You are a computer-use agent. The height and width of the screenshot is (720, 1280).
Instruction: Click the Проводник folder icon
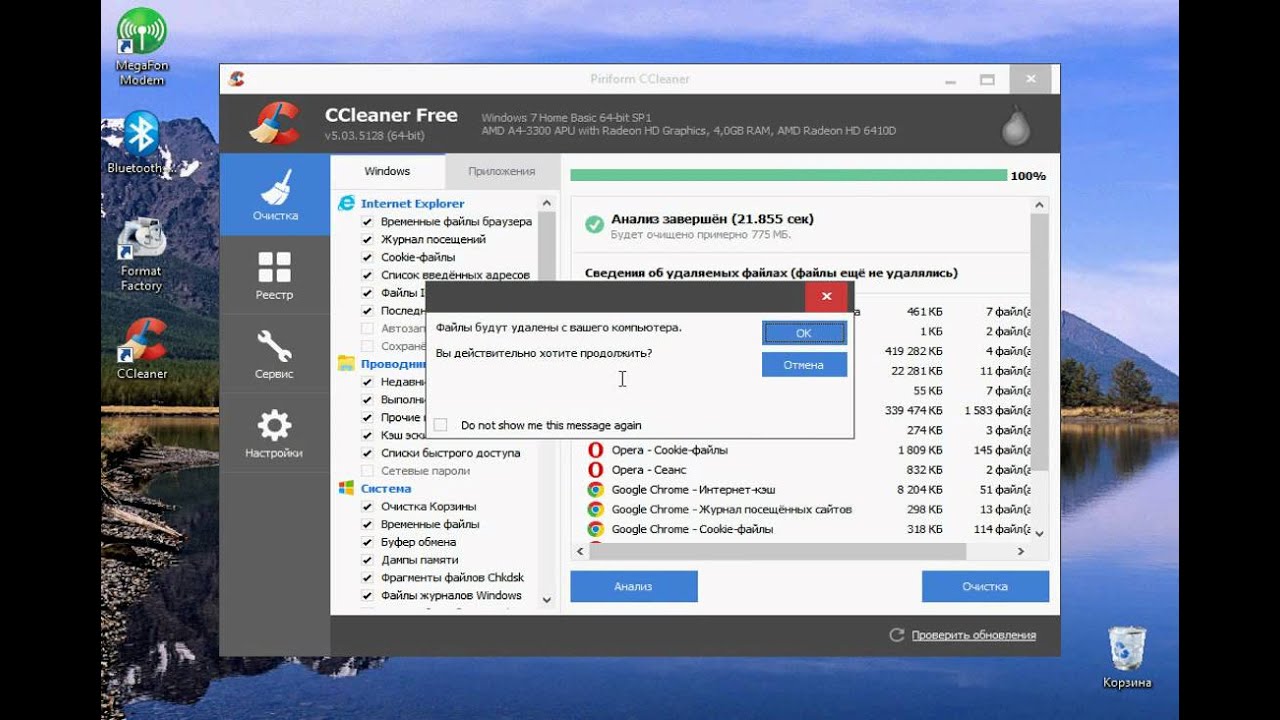click(346, 363)
